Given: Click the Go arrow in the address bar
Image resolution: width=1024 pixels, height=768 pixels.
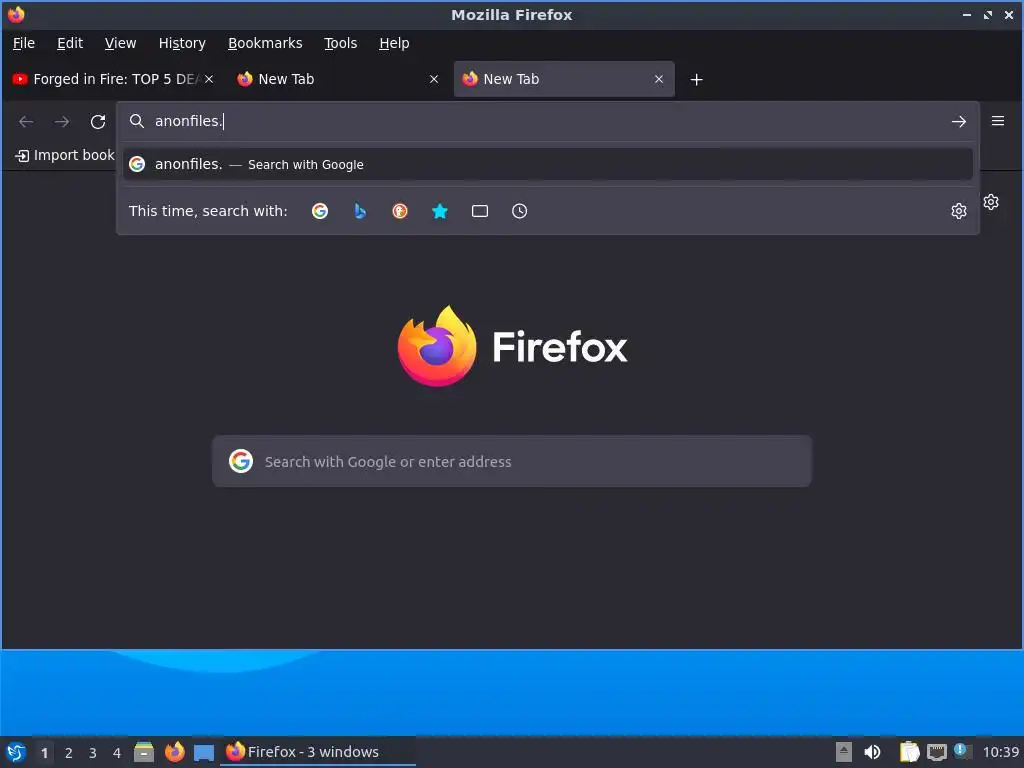Looking at the screenshot, I should point(959,121).
